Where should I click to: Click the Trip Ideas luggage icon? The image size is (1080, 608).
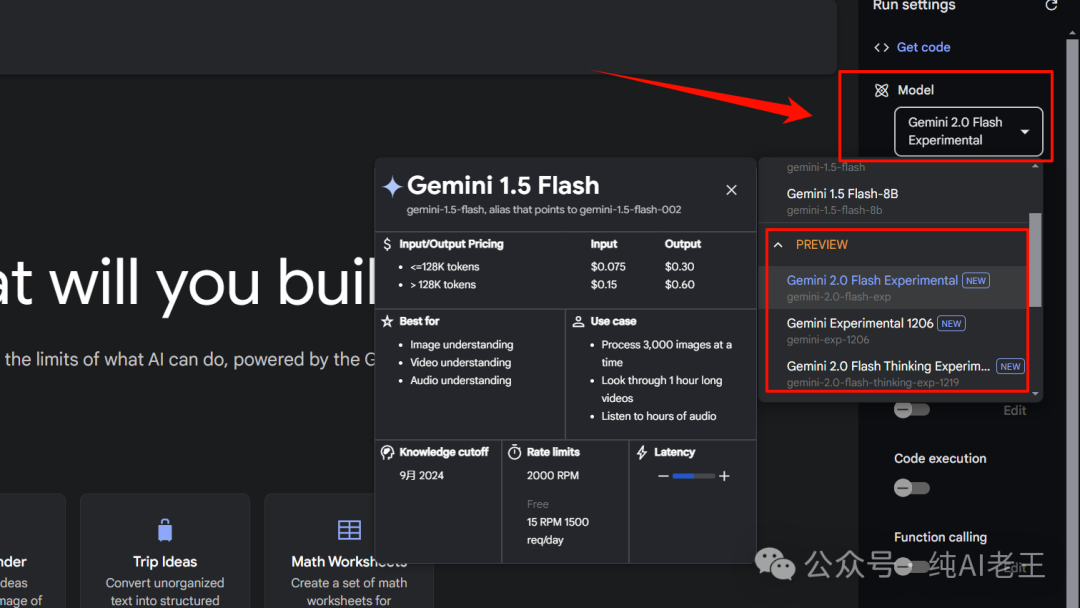[165, 530]
